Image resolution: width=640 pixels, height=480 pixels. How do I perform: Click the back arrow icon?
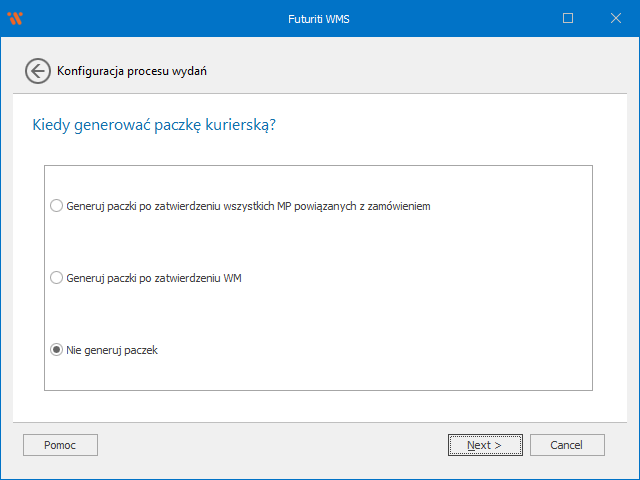coord(37,71)
